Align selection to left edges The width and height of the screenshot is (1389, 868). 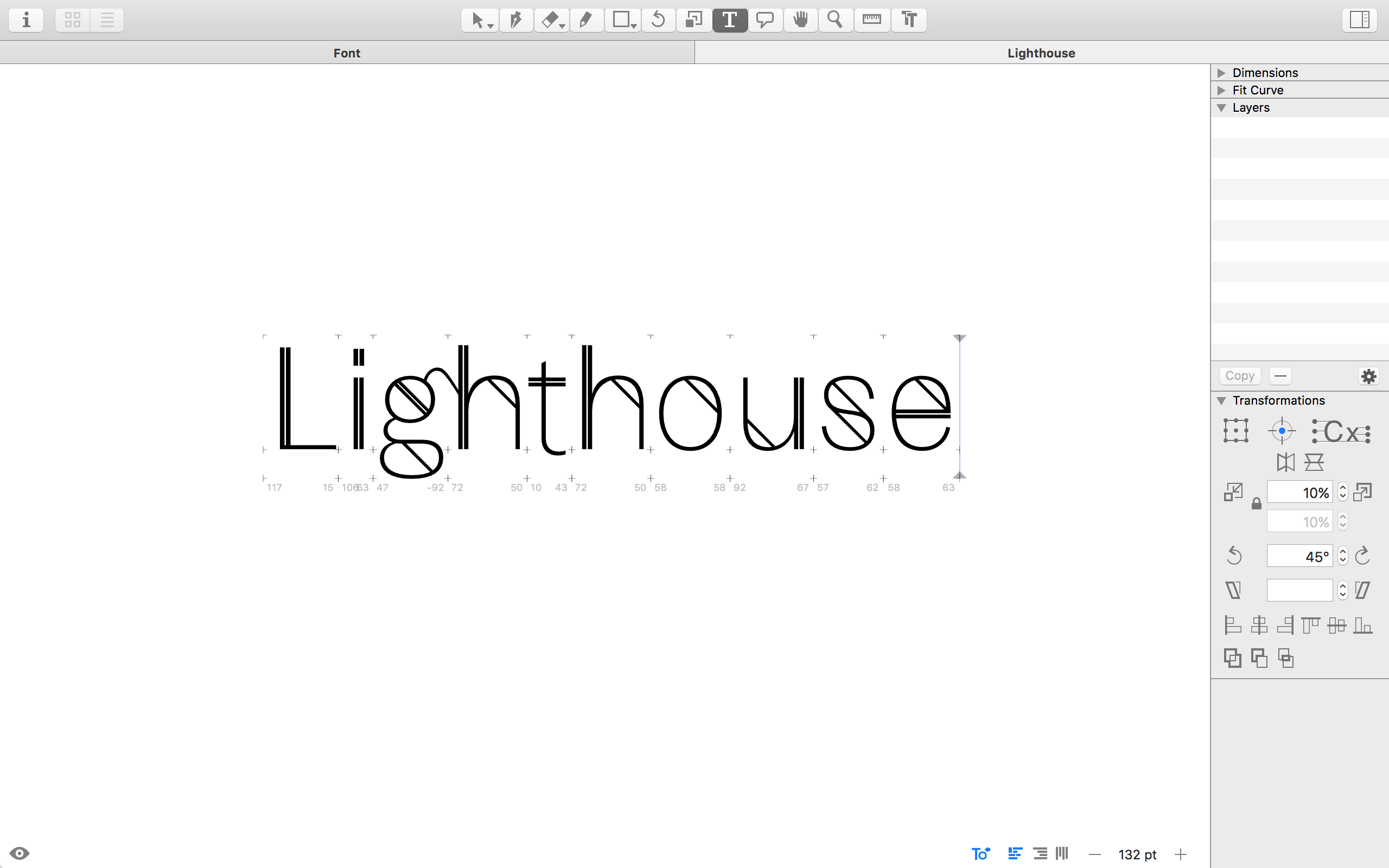(x=1233, y=624)
